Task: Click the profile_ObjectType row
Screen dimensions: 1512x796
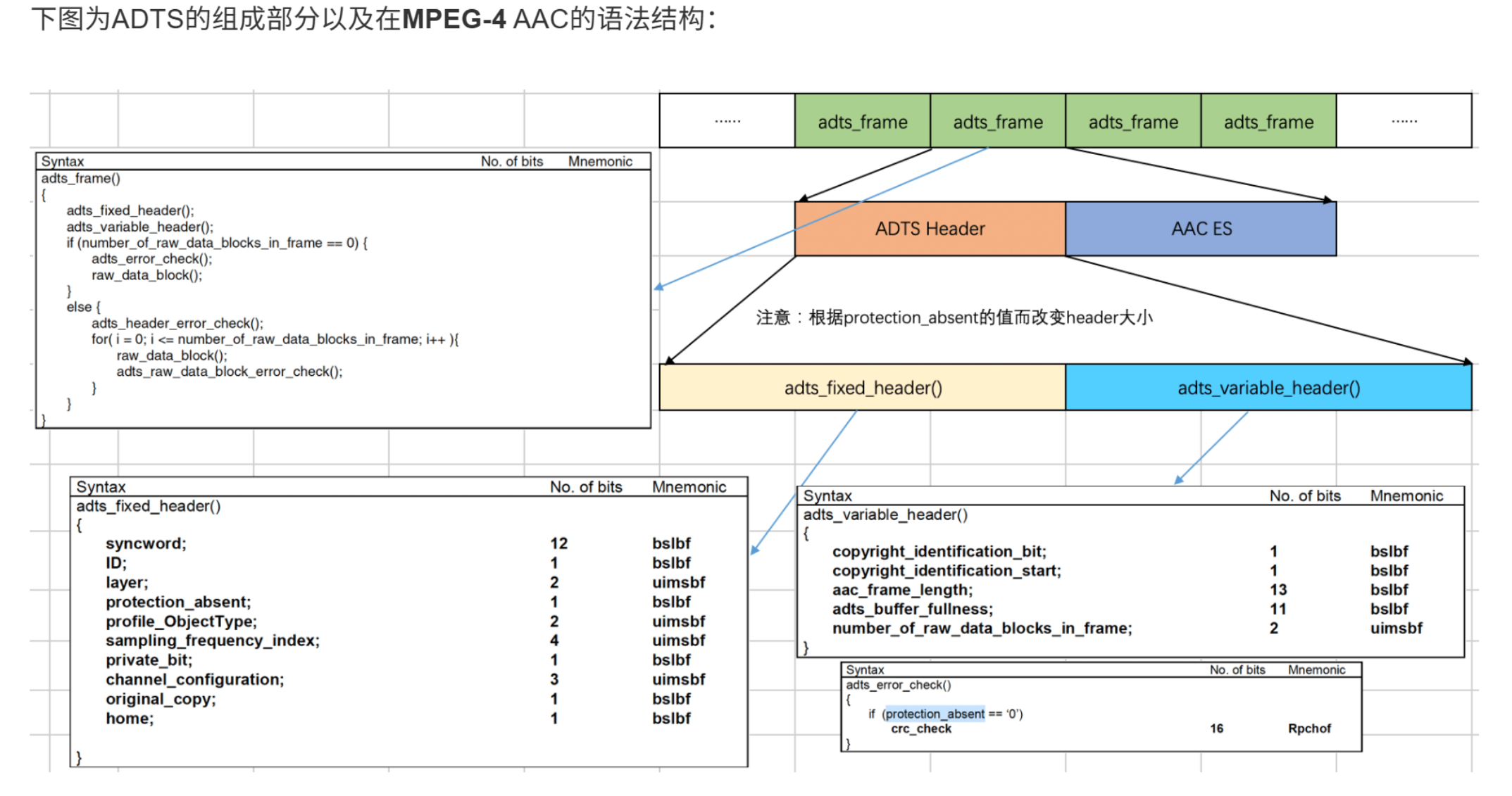Action: coord(181,621)
